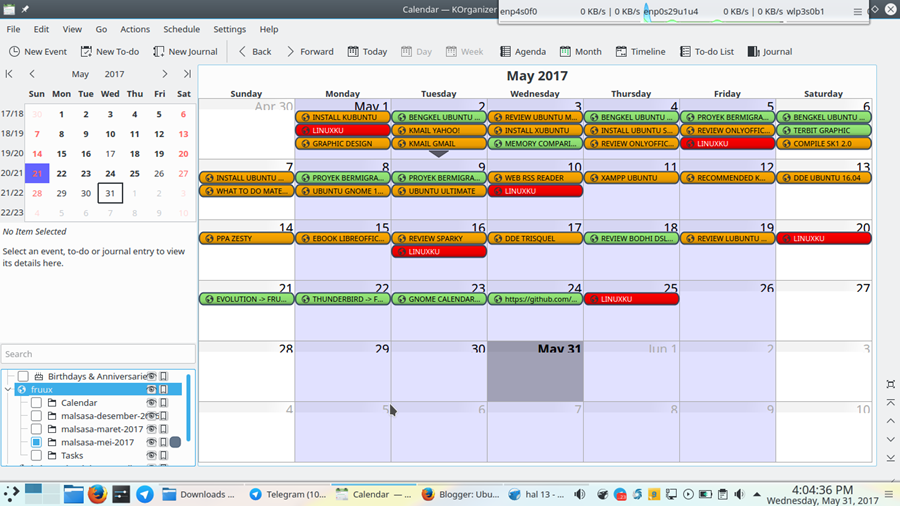Open the file manager icon in the taskbar
This screenshot has width=900, height=506.
(x=73, y=493)
